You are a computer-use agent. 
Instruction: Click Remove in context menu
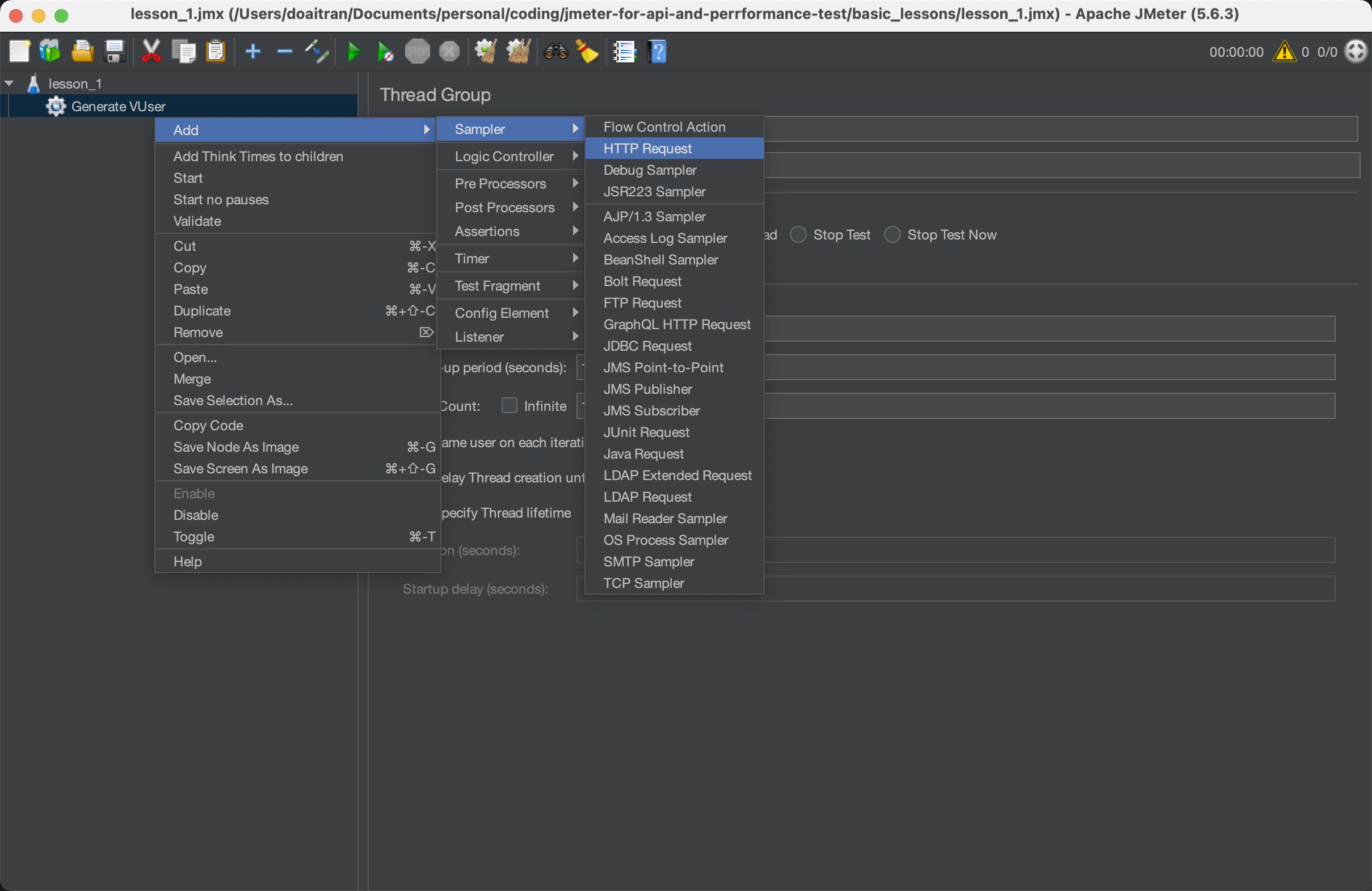point(296,332)
